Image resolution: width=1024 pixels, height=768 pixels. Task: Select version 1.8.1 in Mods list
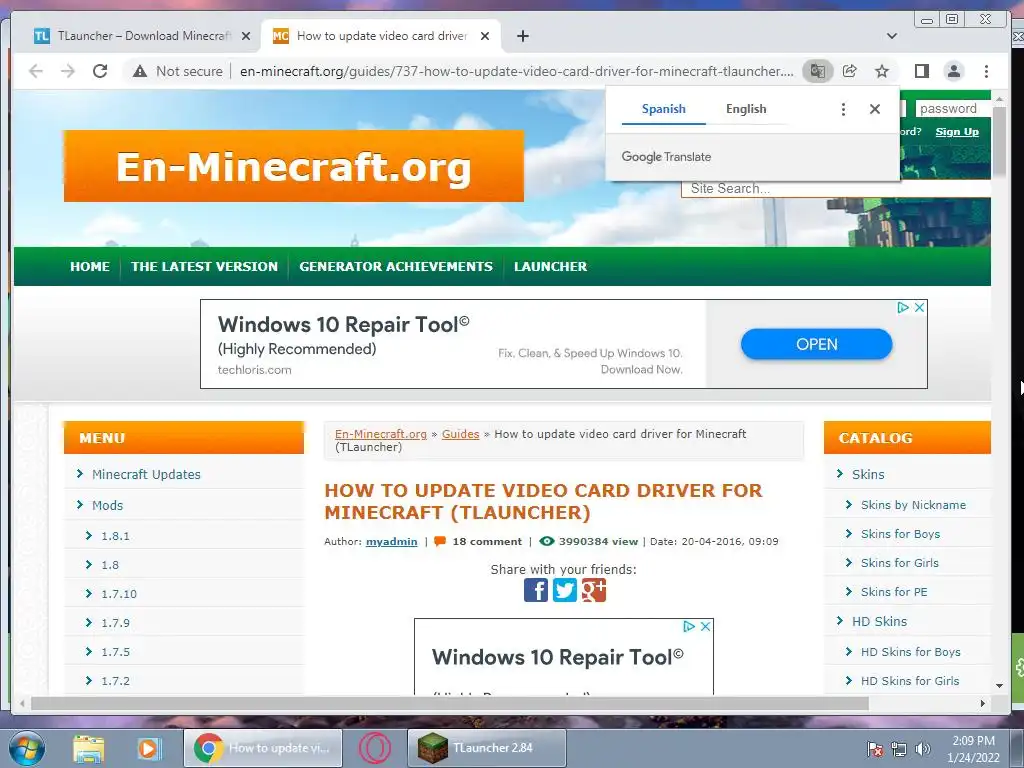coord(116,536)
